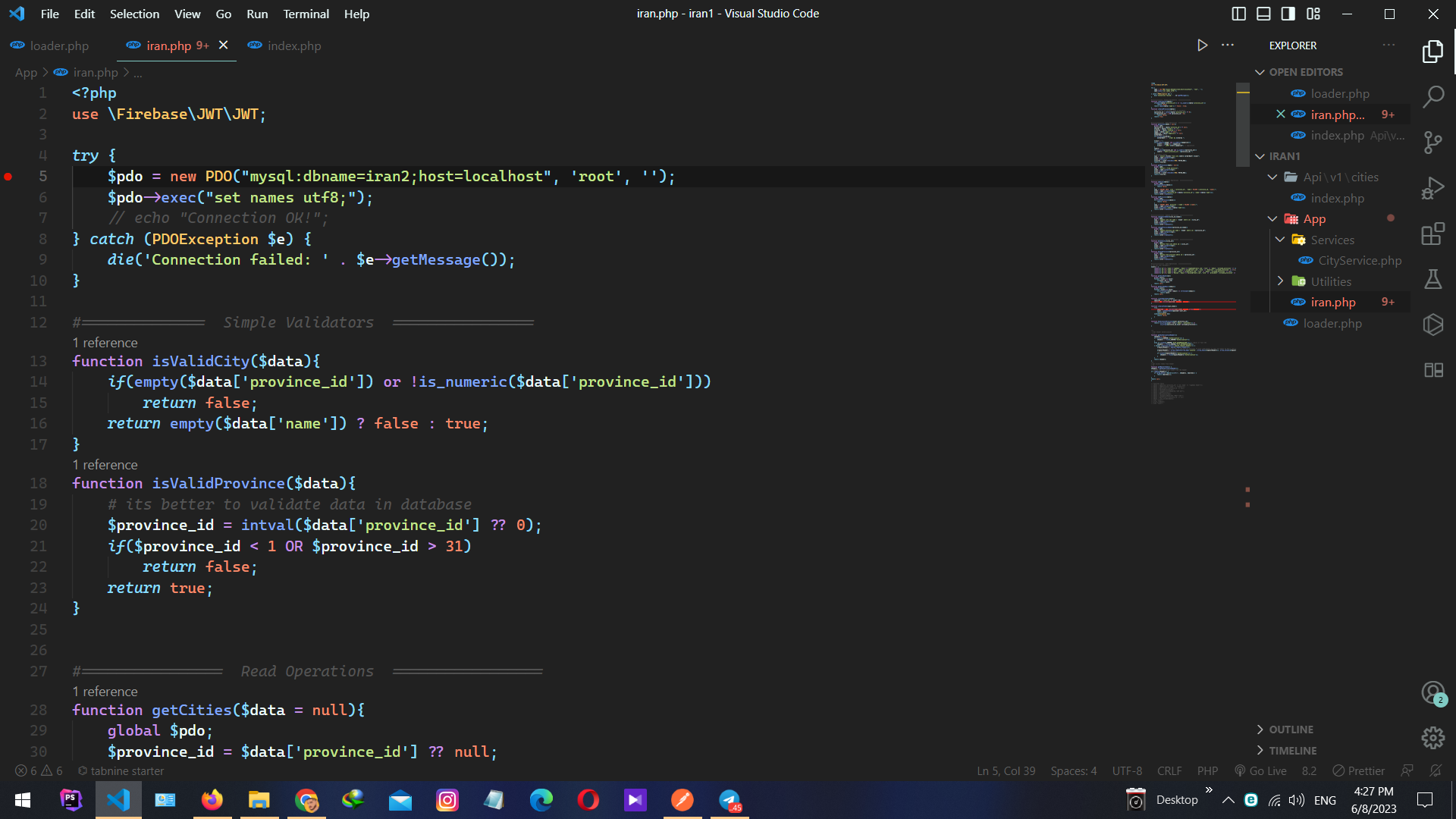
Task: Open notifications bell in status bar
Action: click(1436, 771)
